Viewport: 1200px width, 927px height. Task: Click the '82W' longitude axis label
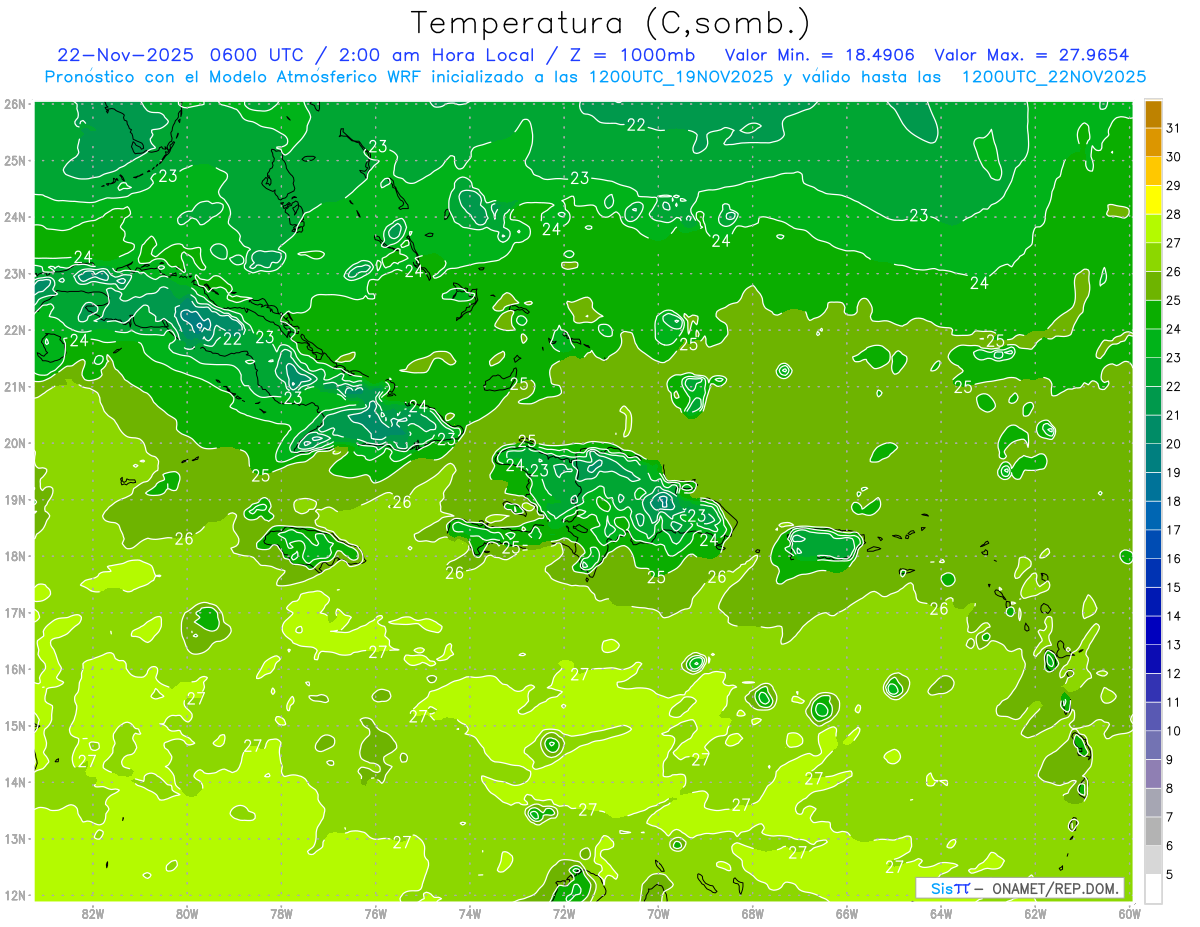pyautogui.click(x=93, y=913)
